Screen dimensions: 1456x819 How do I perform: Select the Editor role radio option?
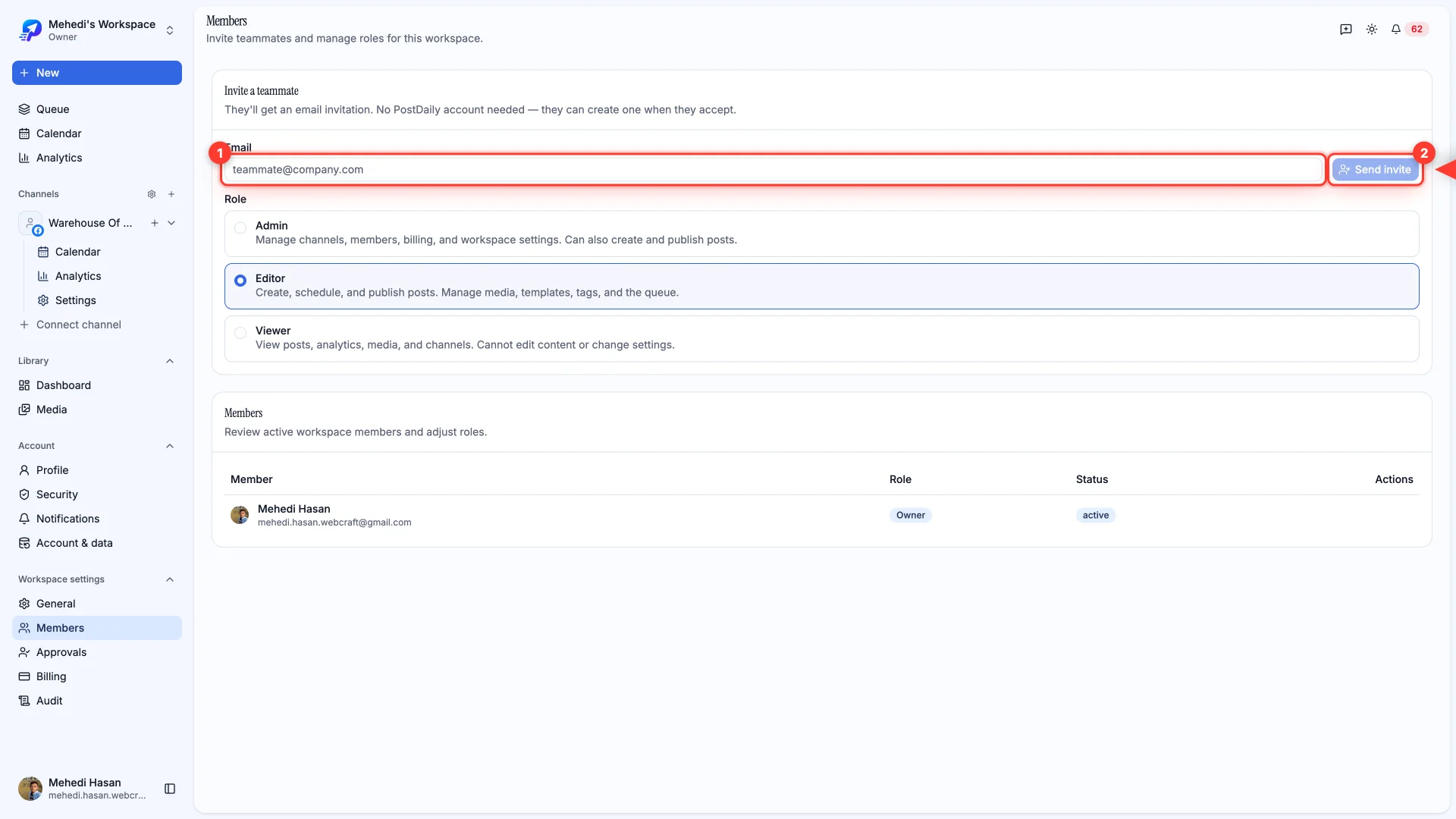[240, 281]
